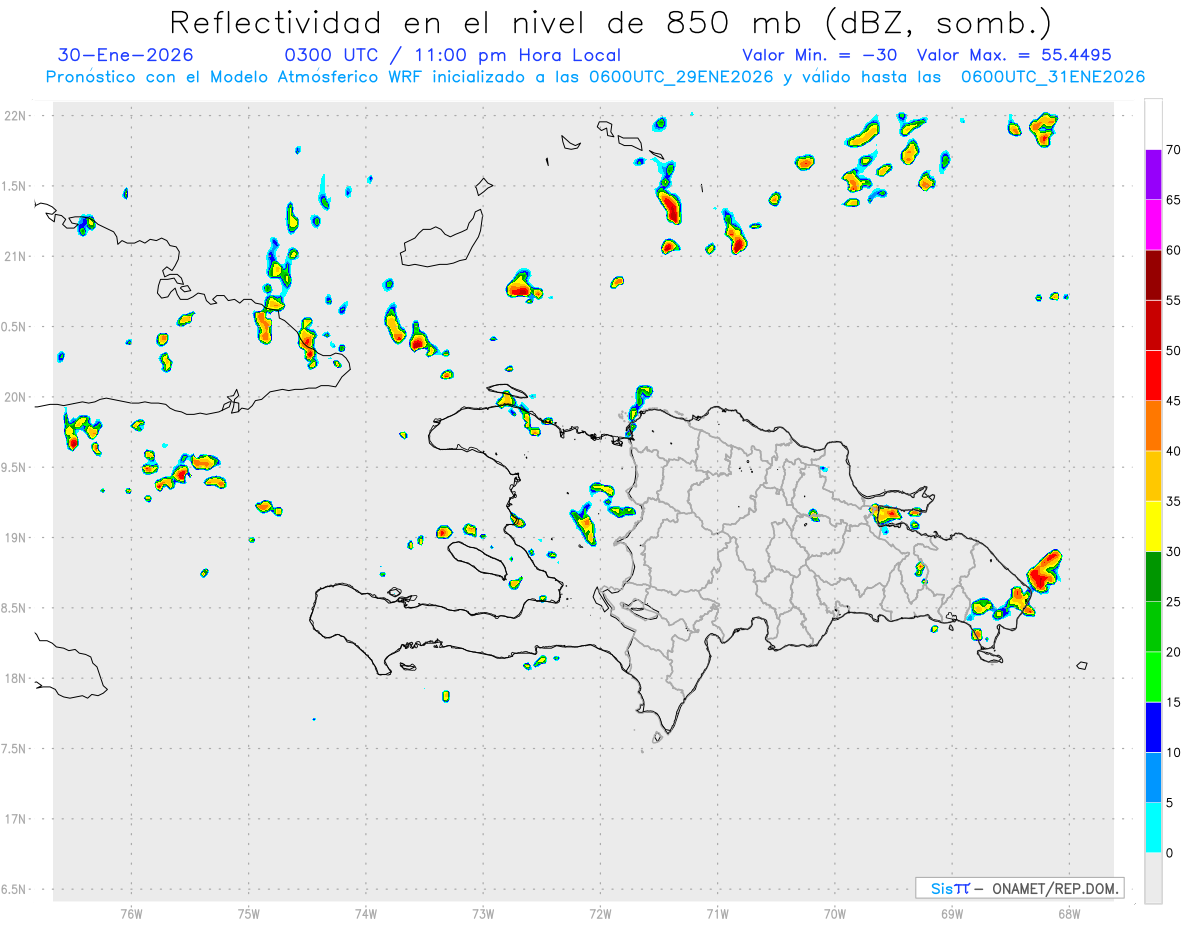
Task: Select the '69W' longitude label
Action: [x=951, y=913]
